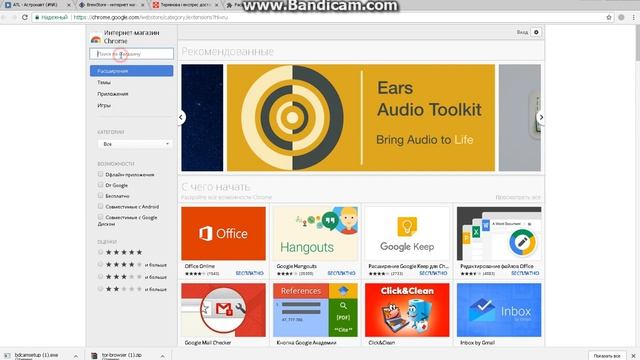Bookmark this page with the star icon
The image size is (640, 360).
click(609, 17)
